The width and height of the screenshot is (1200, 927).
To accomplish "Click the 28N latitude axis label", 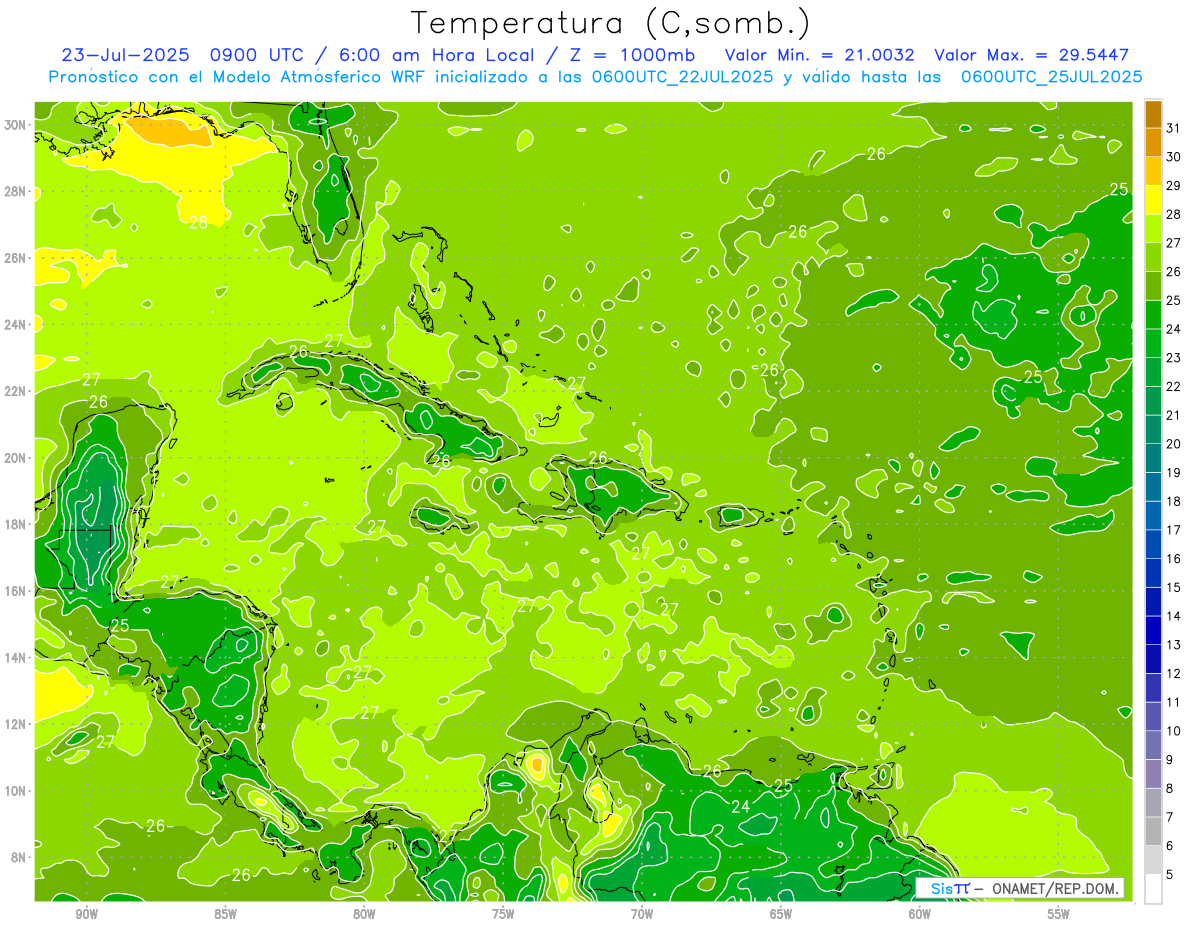I will 16,191.
